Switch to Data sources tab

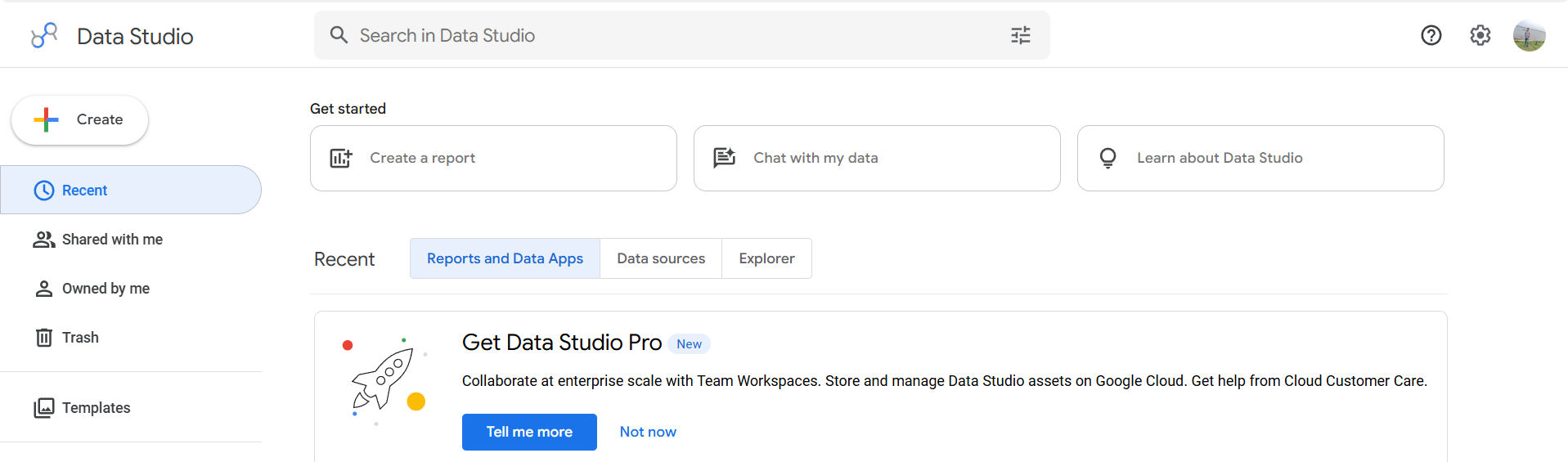point(661,258)
